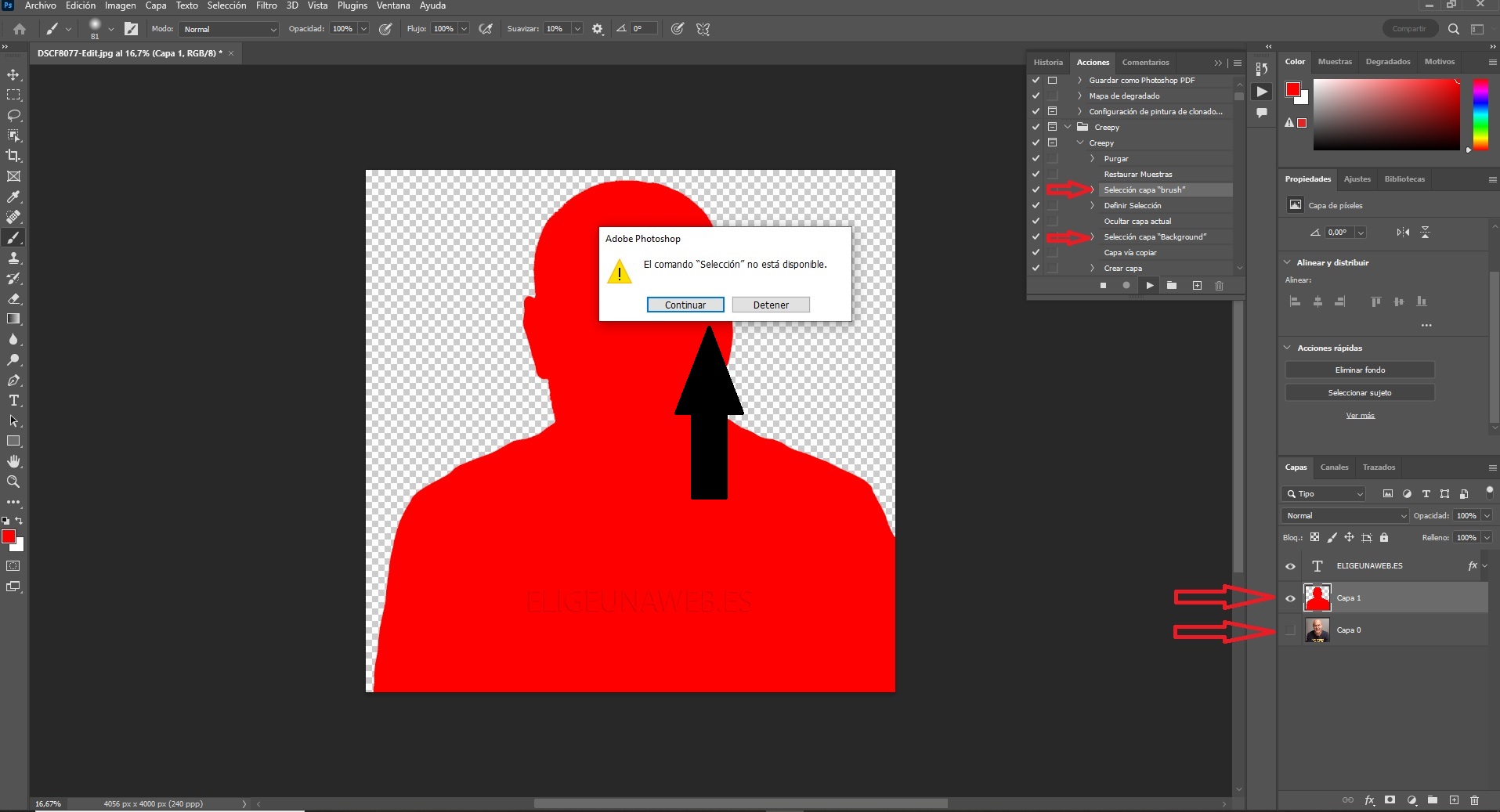The width and height of the screenshot is (1500, 812).
Task: Click the rainbow hue slider strip
Action: (1480, 114)
